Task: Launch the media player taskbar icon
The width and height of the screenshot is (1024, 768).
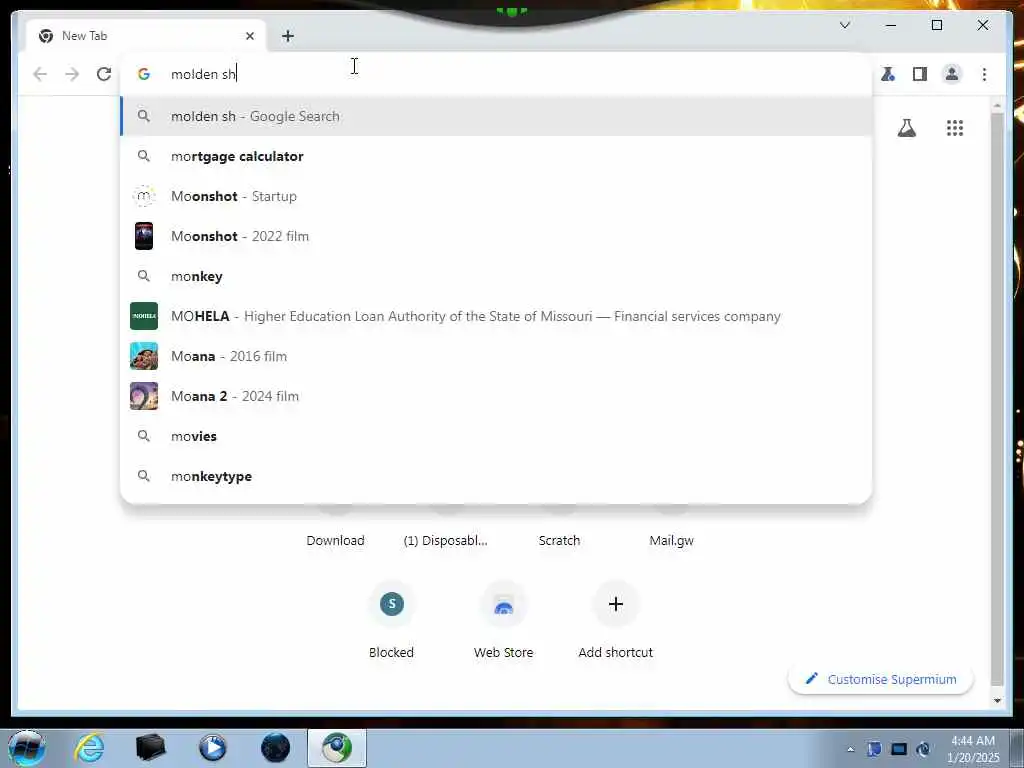Action: (213, 748)
